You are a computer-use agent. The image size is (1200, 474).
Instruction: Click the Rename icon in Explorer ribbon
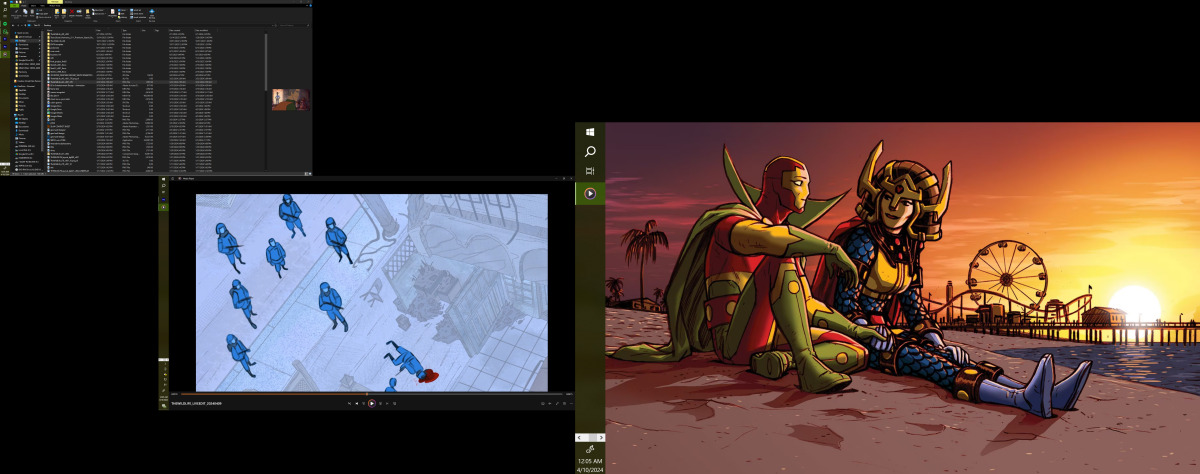coord(79,12)
